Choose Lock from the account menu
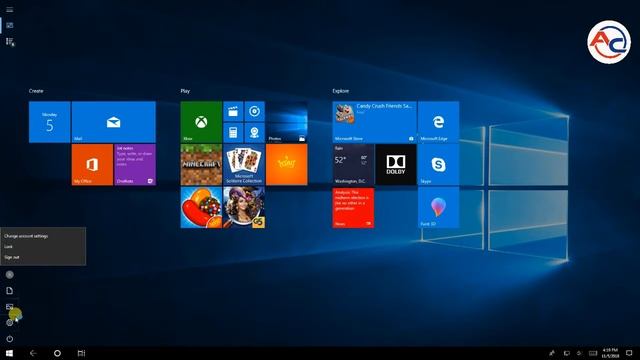The width and height of the screenshot is (640, 360). [x=43, y=247]
